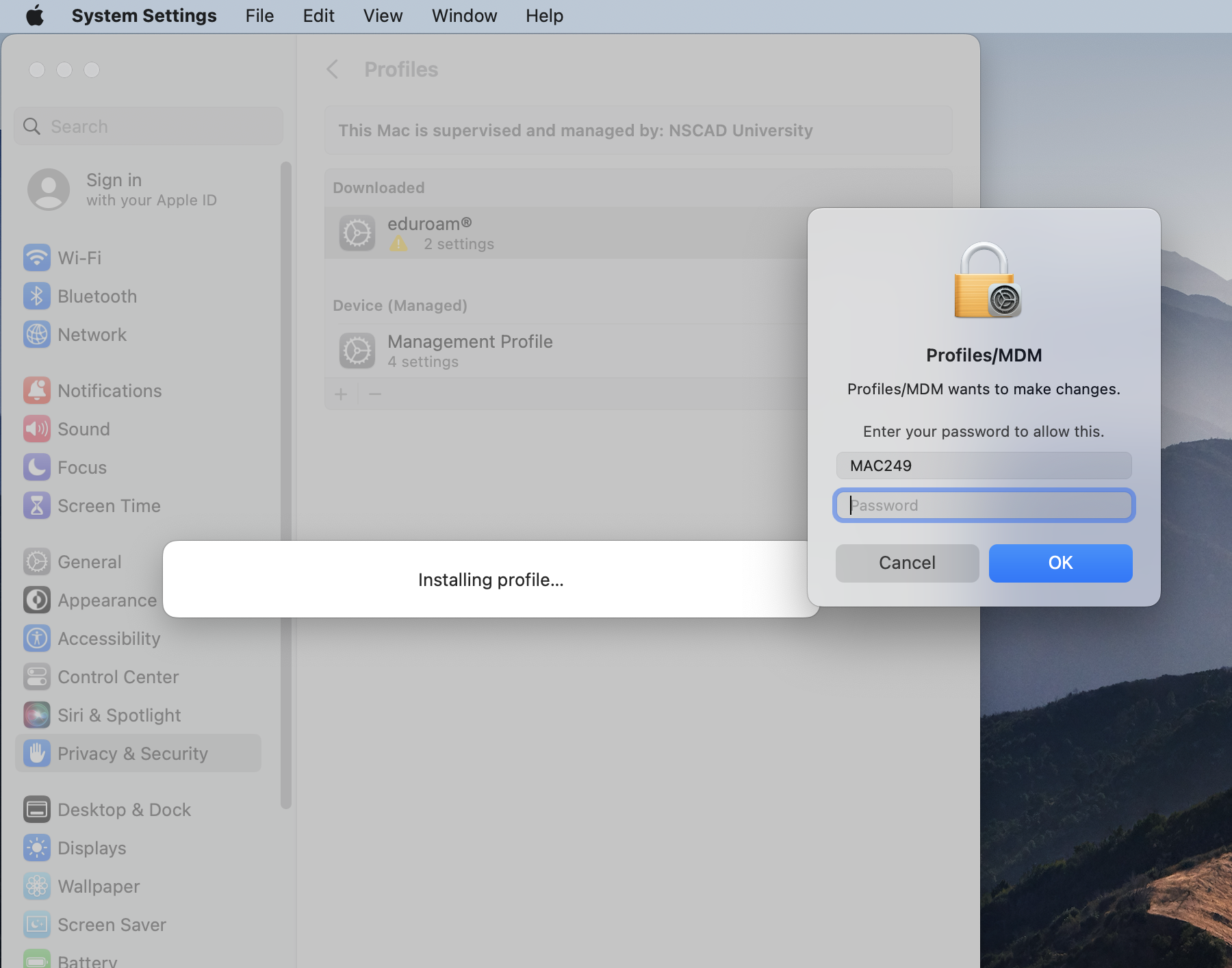Click the search magnifier icon

point(31,126)
